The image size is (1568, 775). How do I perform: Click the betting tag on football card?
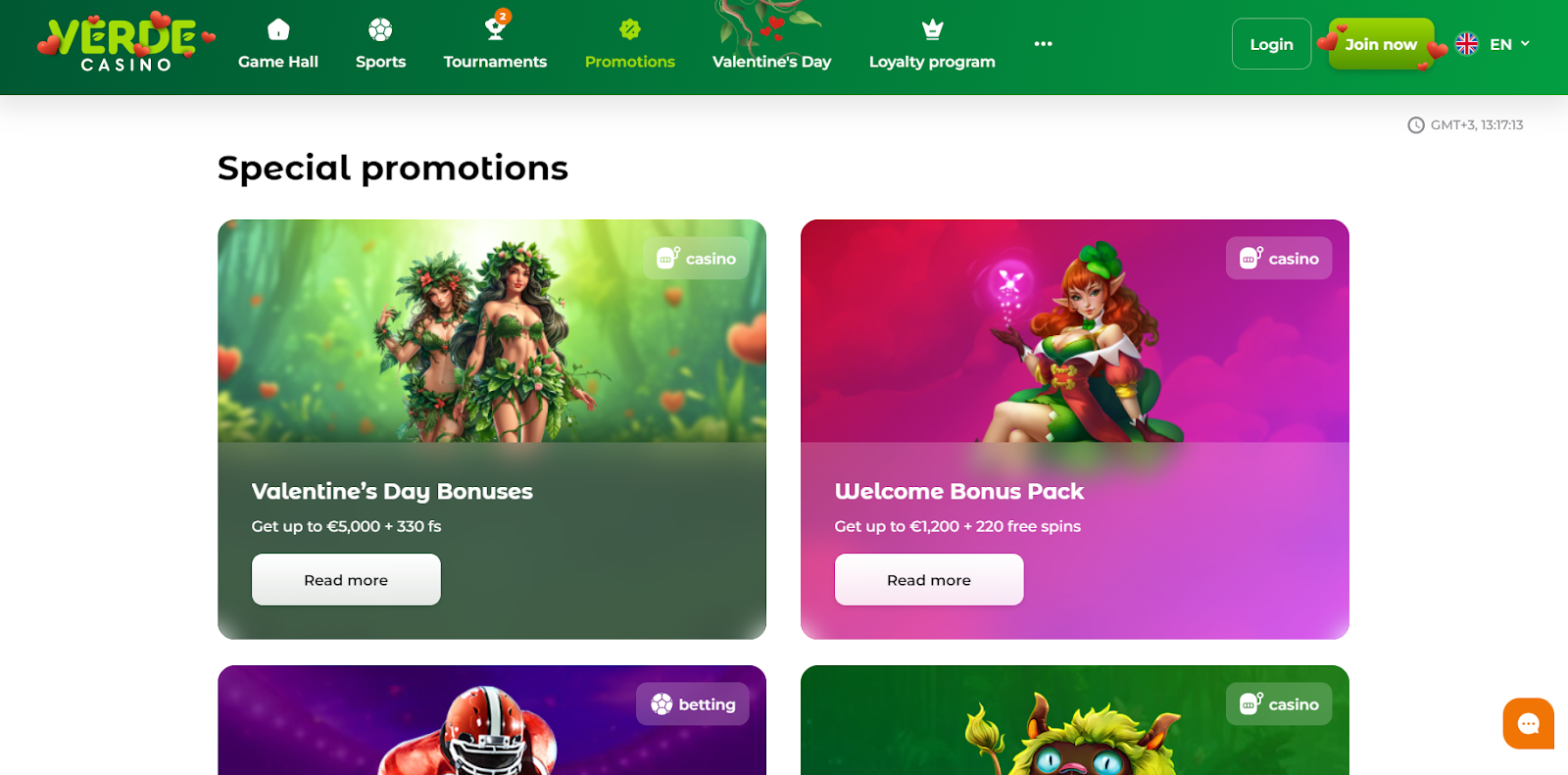[x=693, y=704]
